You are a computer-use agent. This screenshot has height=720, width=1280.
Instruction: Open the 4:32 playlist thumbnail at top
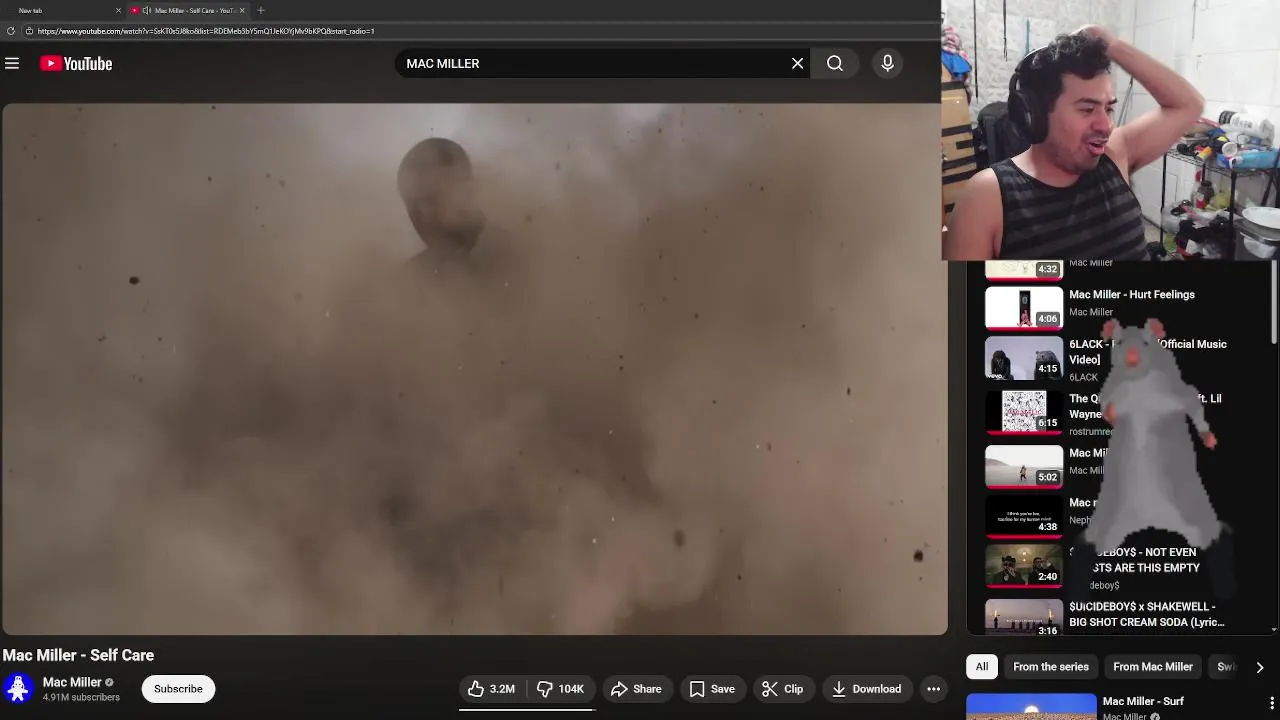point(1024,269)
